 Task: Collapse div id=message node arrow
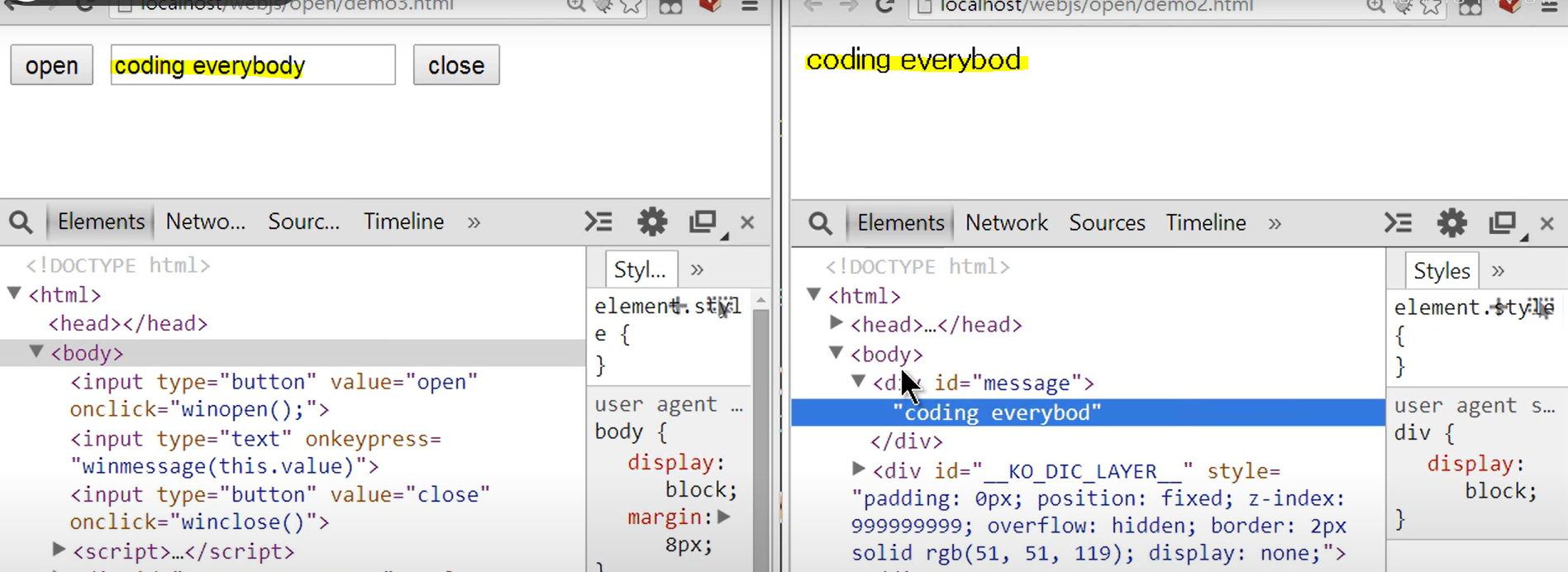click(859, 381)
